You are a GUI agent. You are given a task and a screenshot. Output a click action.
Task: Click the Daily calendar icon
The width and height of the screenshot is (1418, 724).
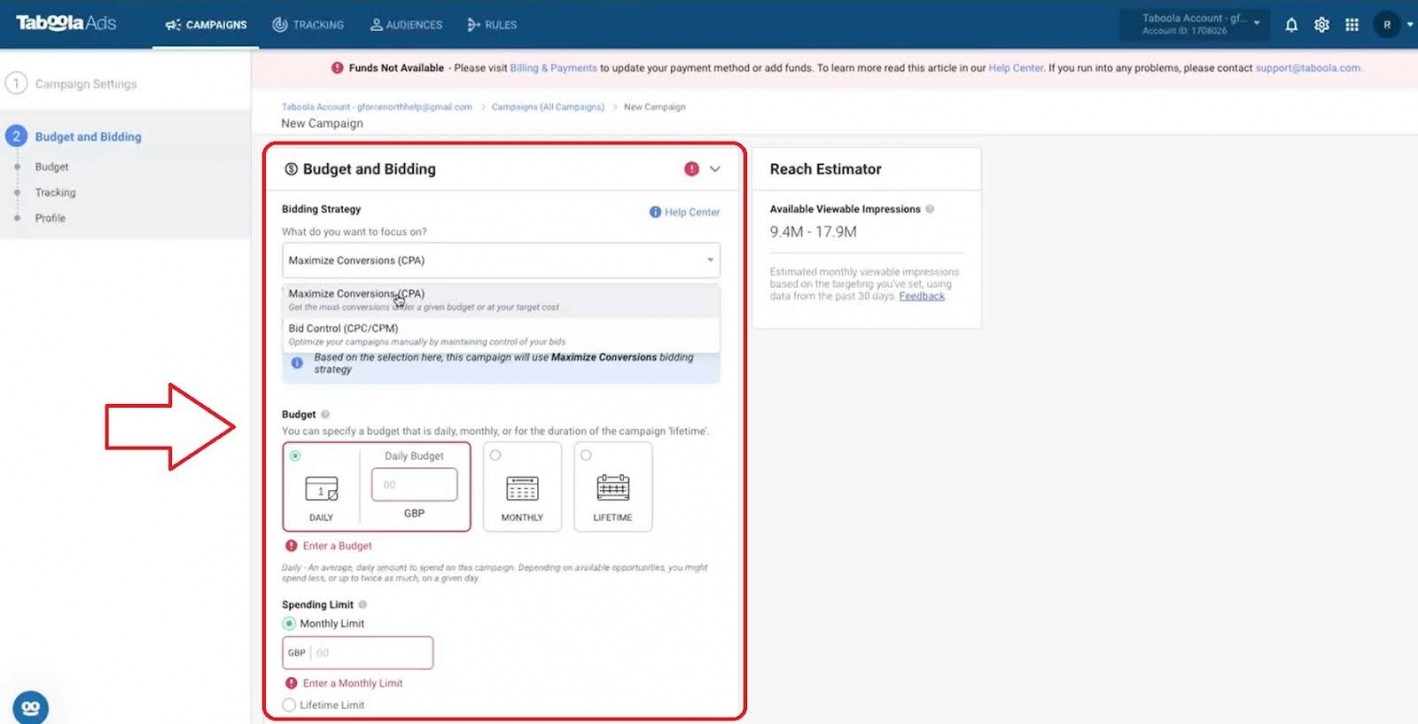[321, 489]
